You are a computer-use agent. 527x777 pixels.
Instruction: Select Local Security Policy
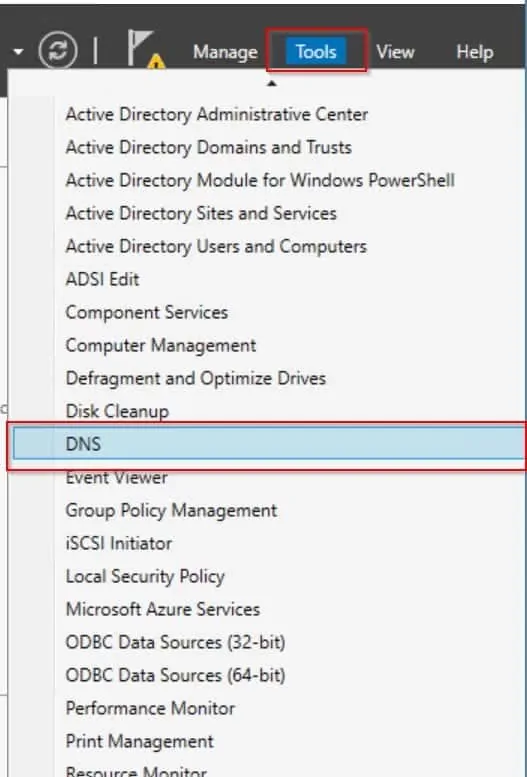point(145,576)
